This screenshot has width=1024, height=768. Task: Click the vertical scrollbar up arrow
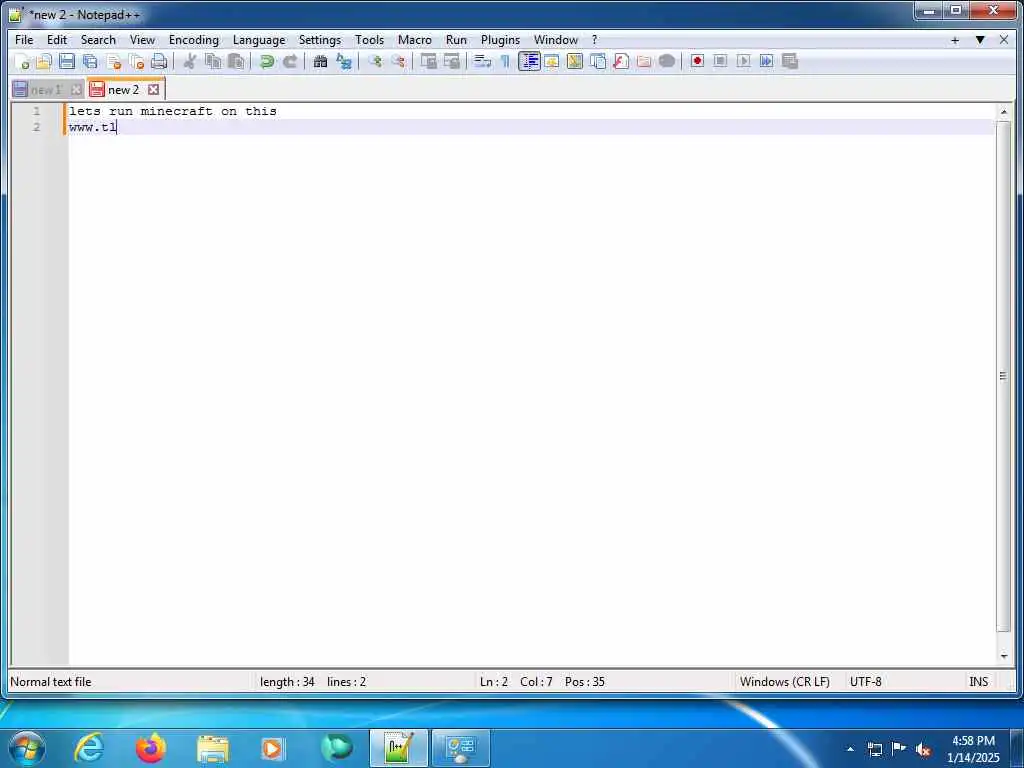point(1004,112)
